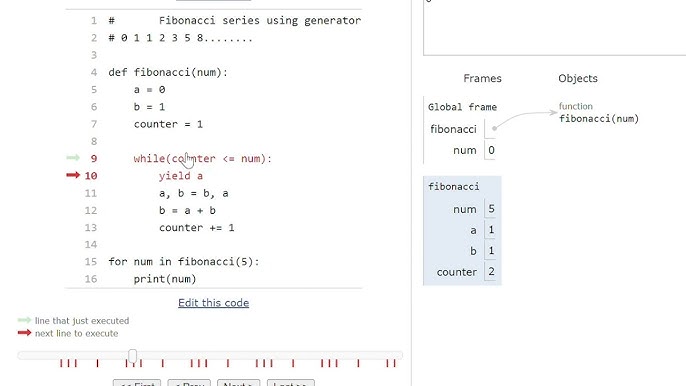686x386 pixels.
Task: Click the green just-executed arrow at line 9
Action: click(73, 158)
